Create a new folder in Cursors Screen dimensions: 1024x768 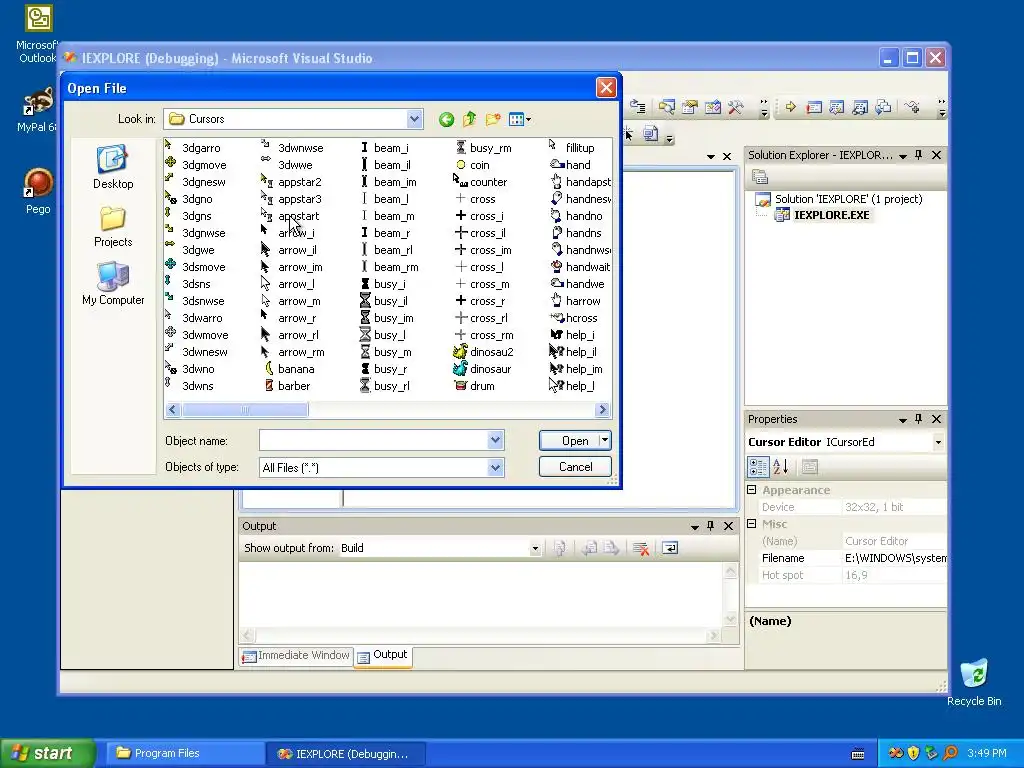click(x=492, y=120)
